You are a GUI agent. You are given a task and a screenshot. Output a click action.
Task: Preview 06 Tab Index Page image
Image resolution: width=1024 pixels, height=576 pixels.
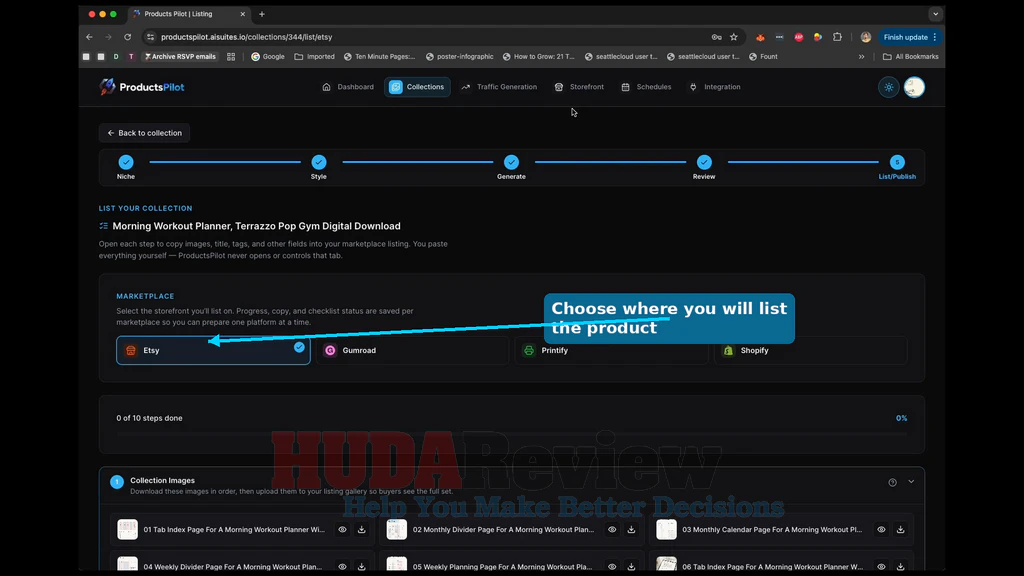(x=881, y=566)
